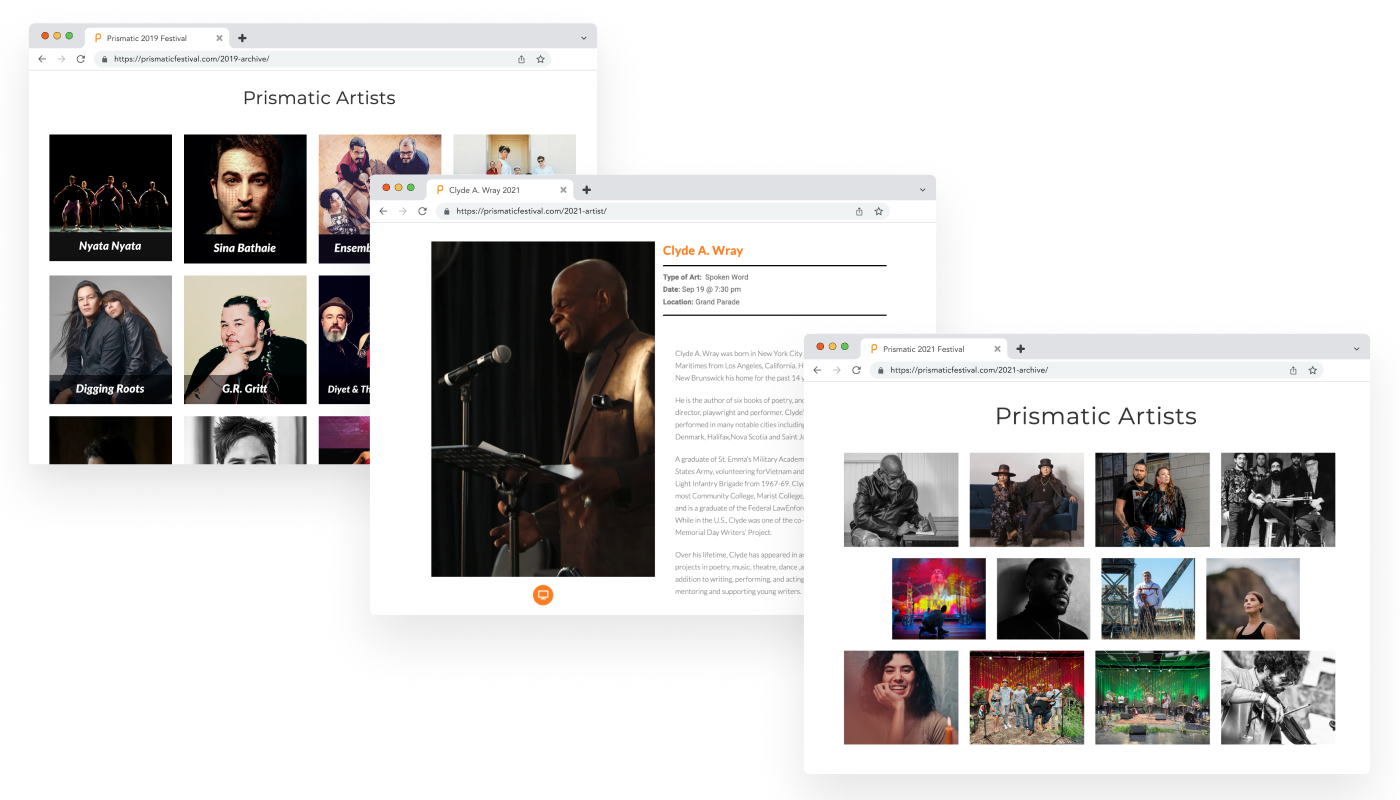Select the Prismatic 2019 Festival tab

157,38
